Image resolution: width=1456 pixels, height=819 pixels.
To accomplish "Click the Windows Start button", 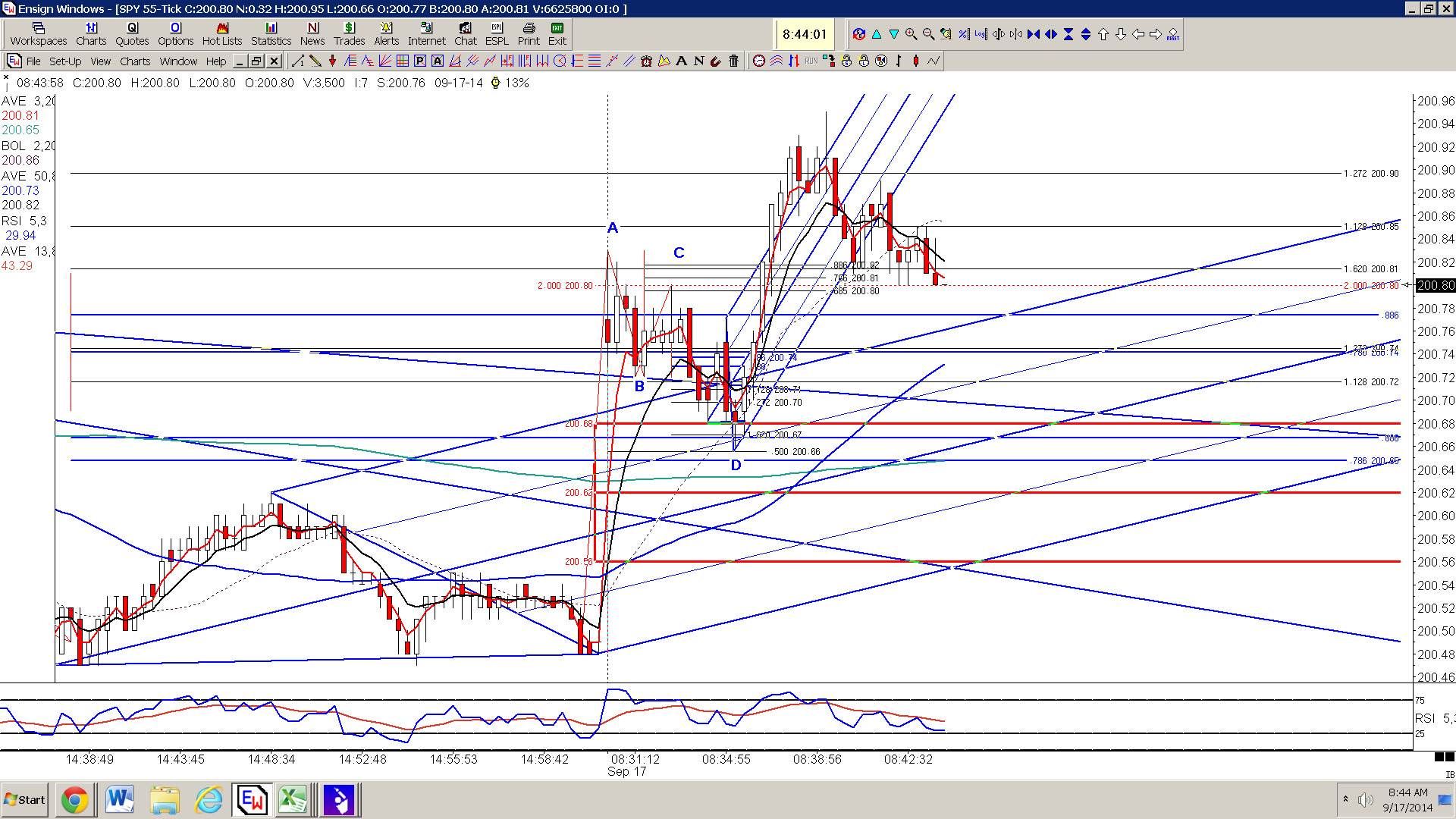I will [x=25, y=800].
